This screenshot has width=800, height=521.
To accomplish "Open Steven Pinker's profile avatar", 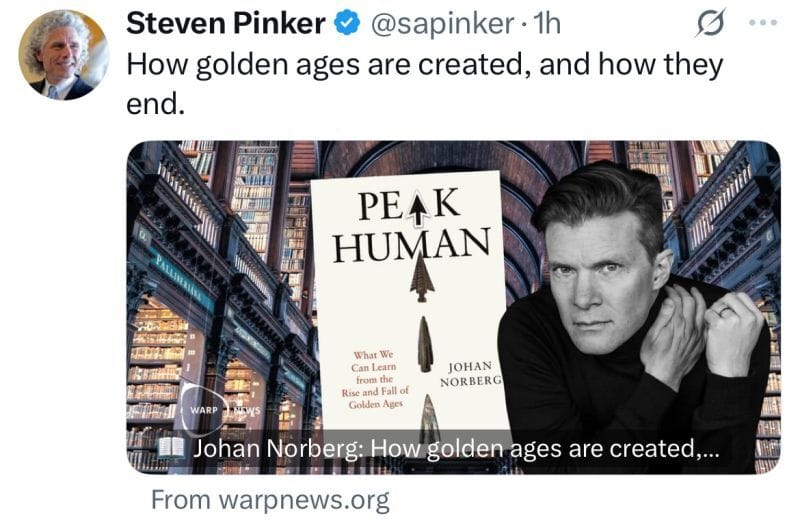I will 63,55.
